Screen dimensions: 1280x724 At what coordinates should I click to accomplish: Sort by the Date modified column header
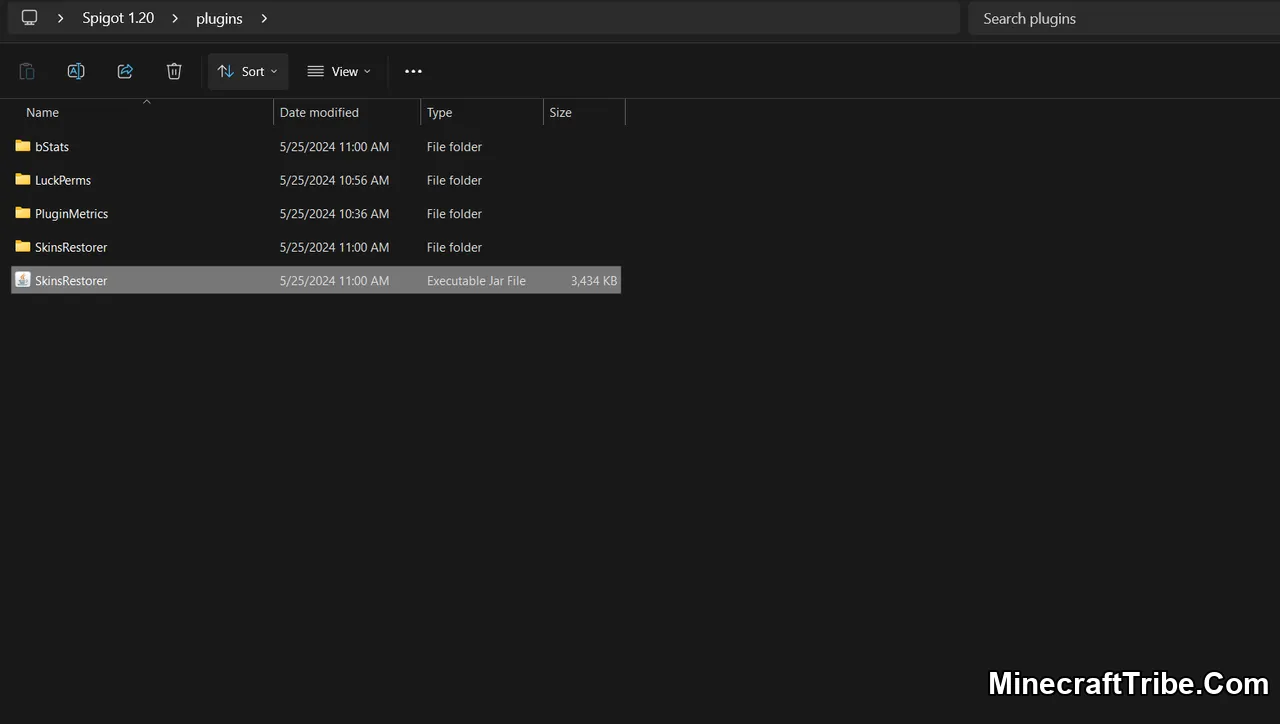319,113
